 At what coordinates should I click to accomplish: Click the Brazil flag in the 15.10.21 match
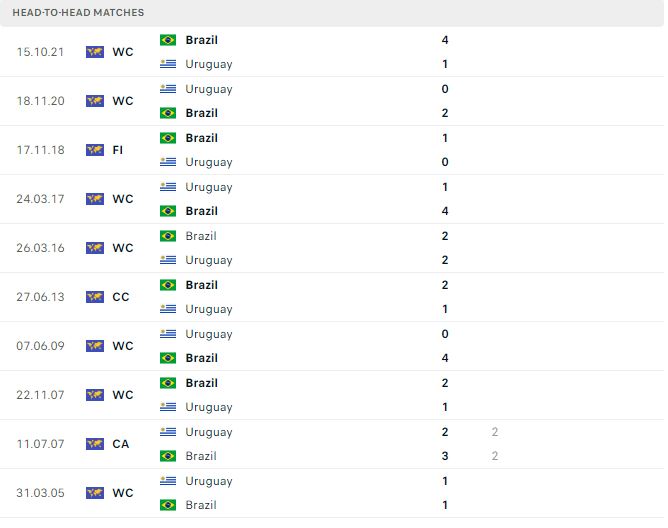pos(168,40)
